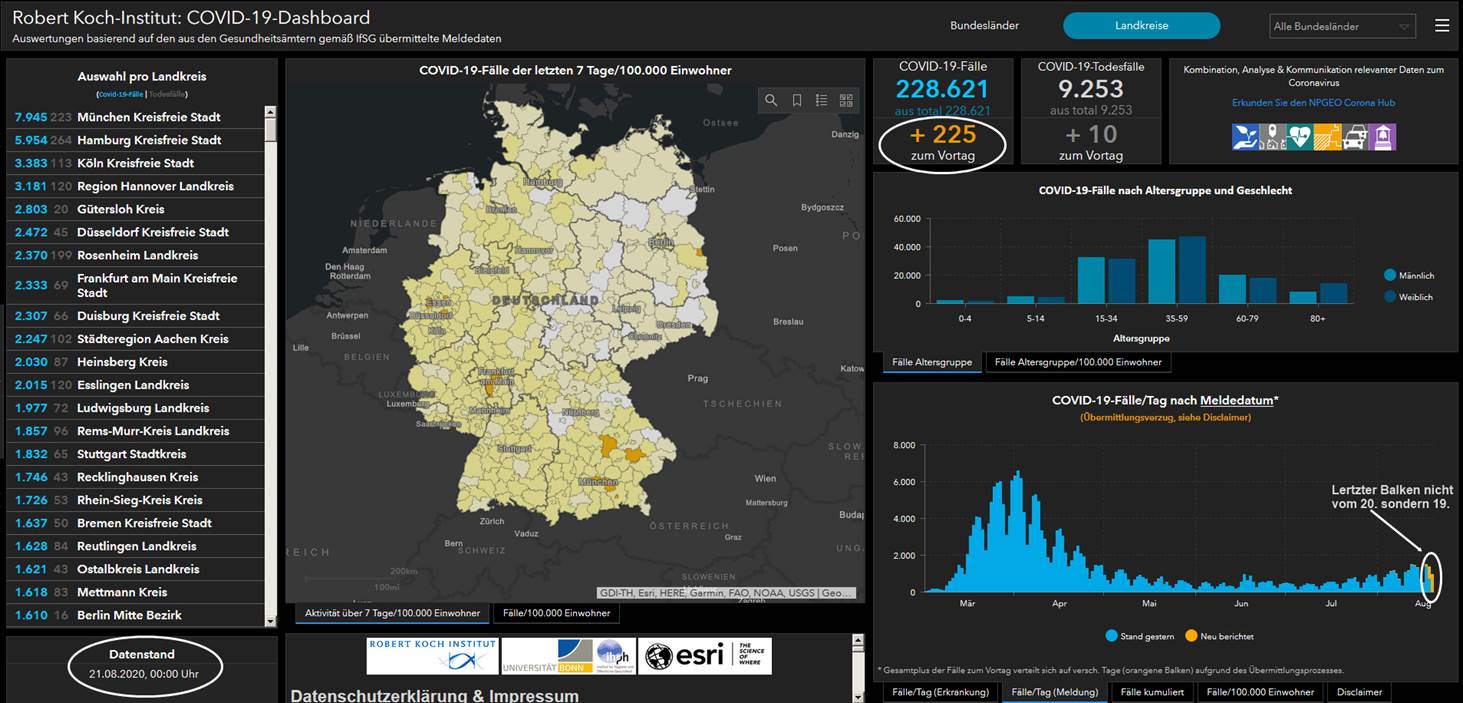
Task: Click the teal heart pulse hub icon
Action: tap(1299, 137)
